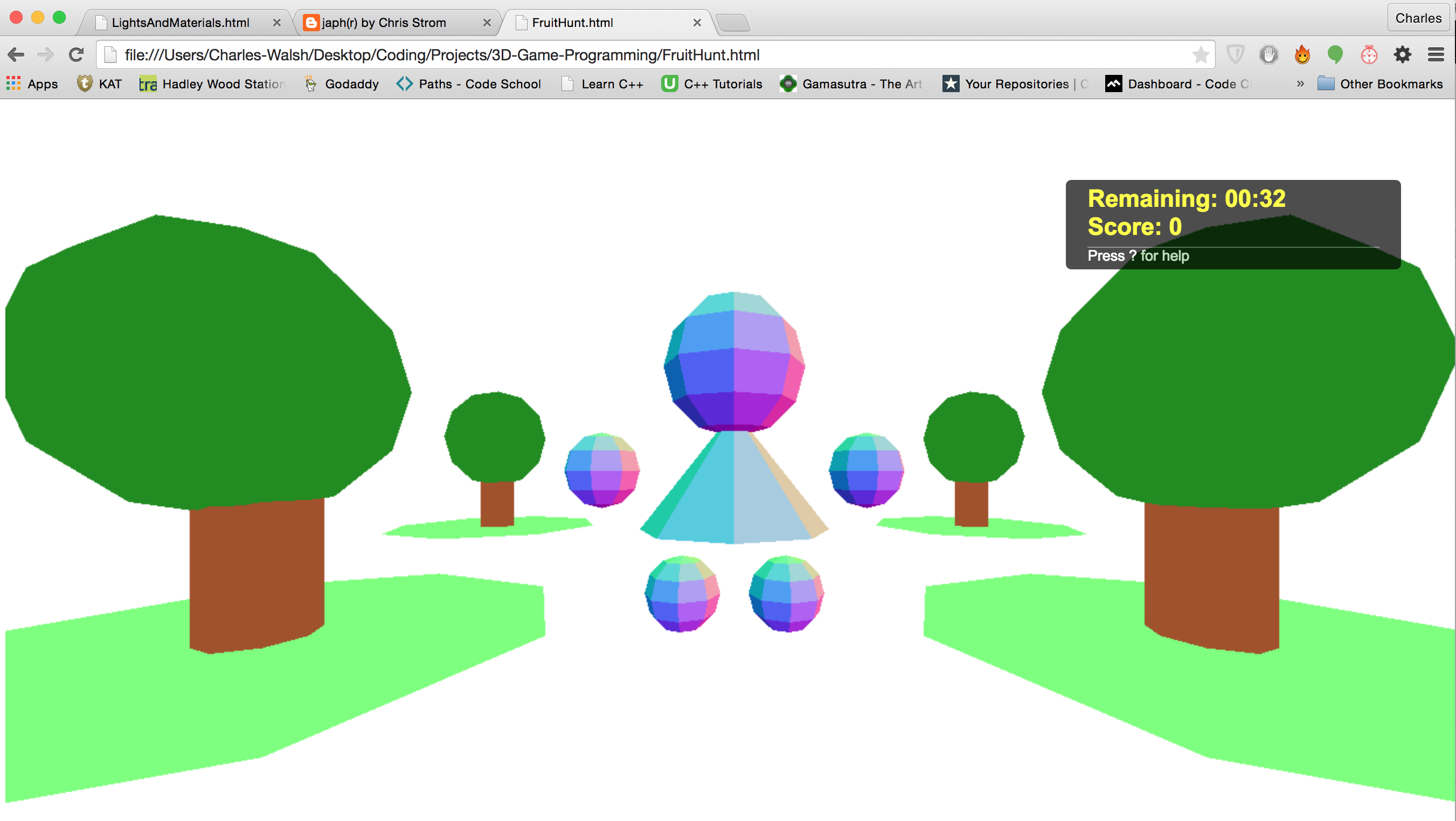The height and width of the screenshot is (821, 1456).
Task: Click the gear extension icon
Action: 1402,55
